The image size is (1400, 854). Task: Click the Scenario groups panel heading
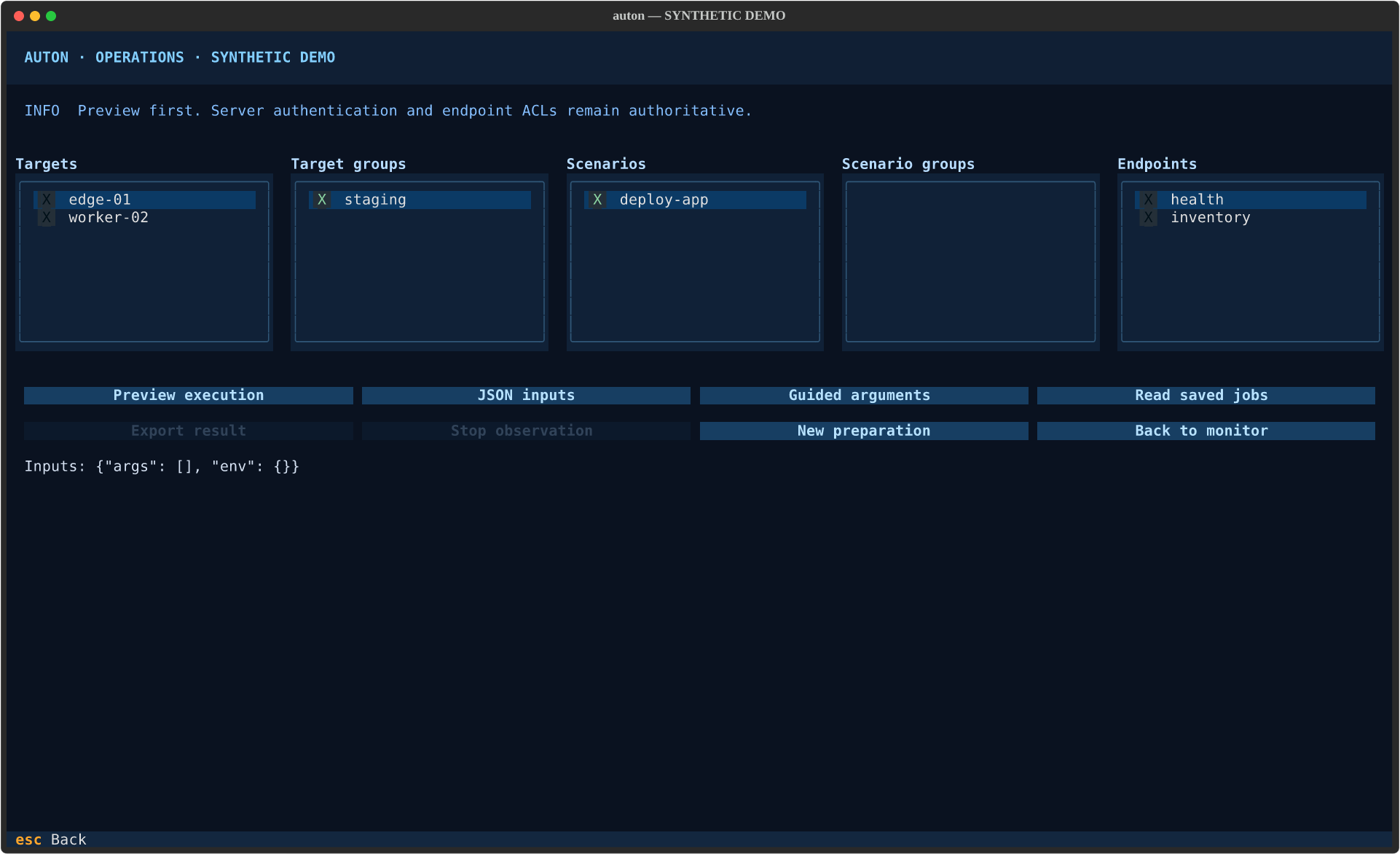tap(908, 164)
